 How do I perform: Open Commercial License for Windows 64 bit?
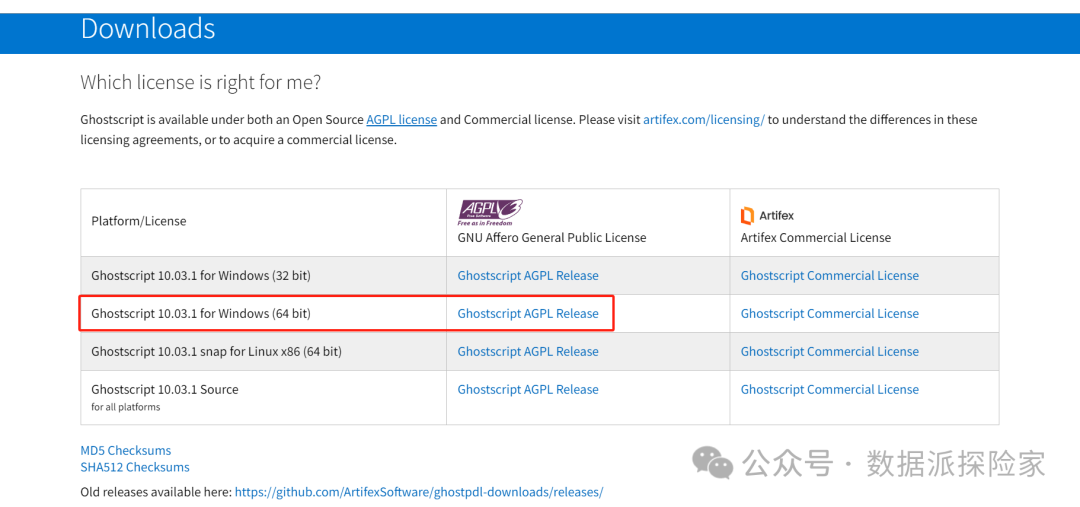829,313
